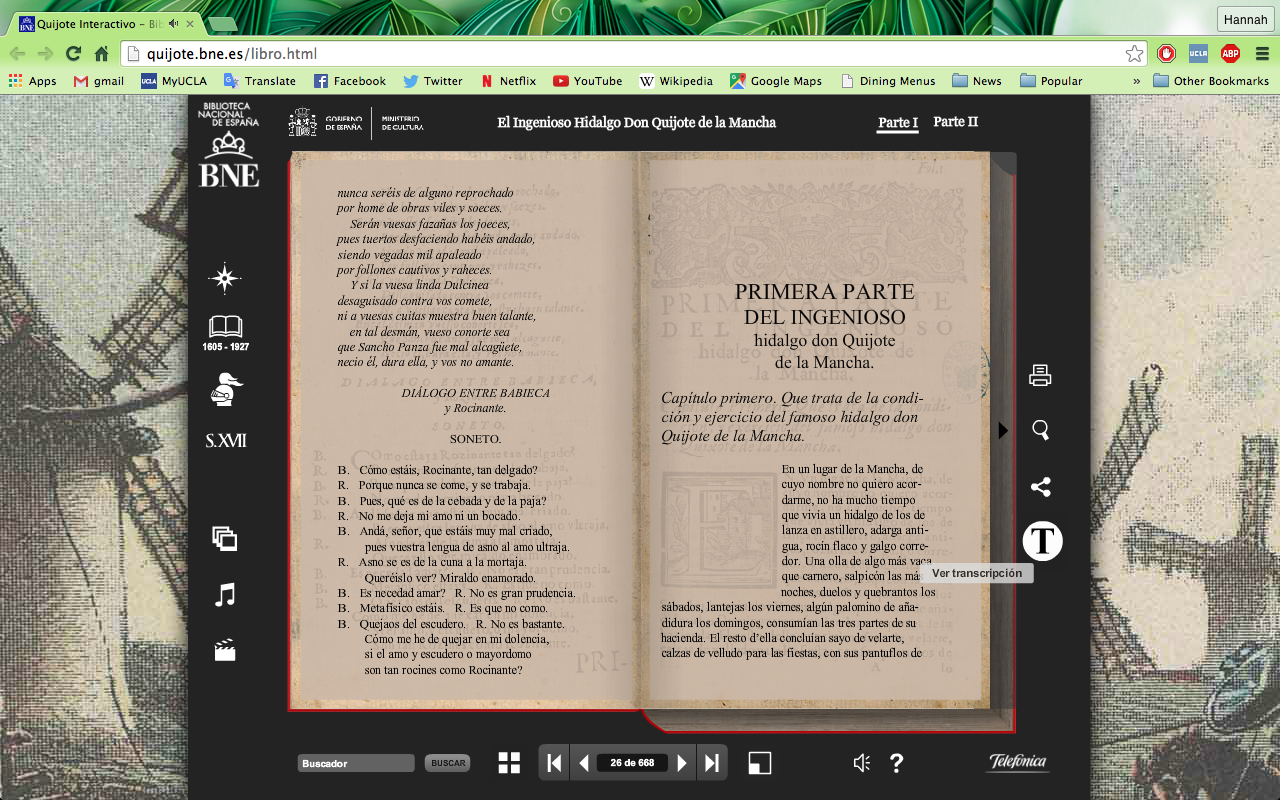This screenshot has height=800, width=1280.
Task: Click the magnifying glass zoom icon
Action: pyautogui.click(x=1040, y=430)
